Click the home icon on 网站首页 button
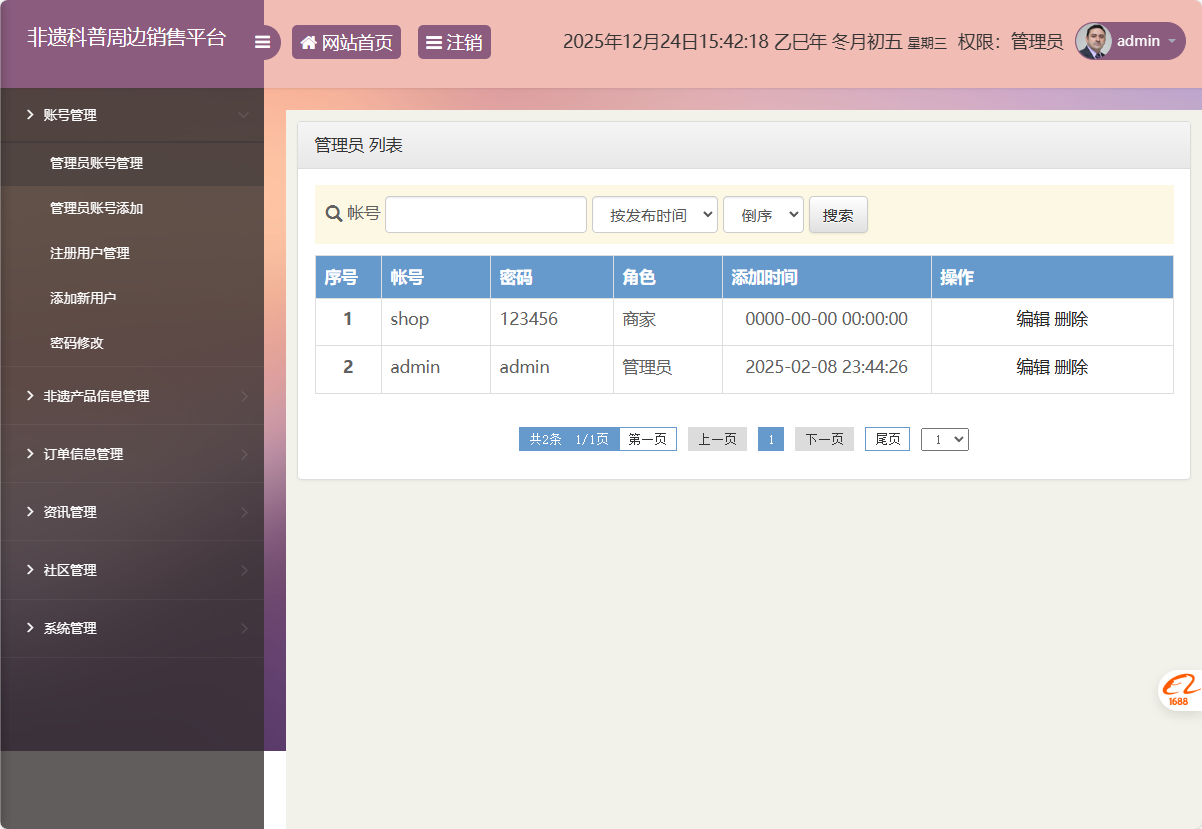This screenshot has width=1202, height=829. coord(309,41)
